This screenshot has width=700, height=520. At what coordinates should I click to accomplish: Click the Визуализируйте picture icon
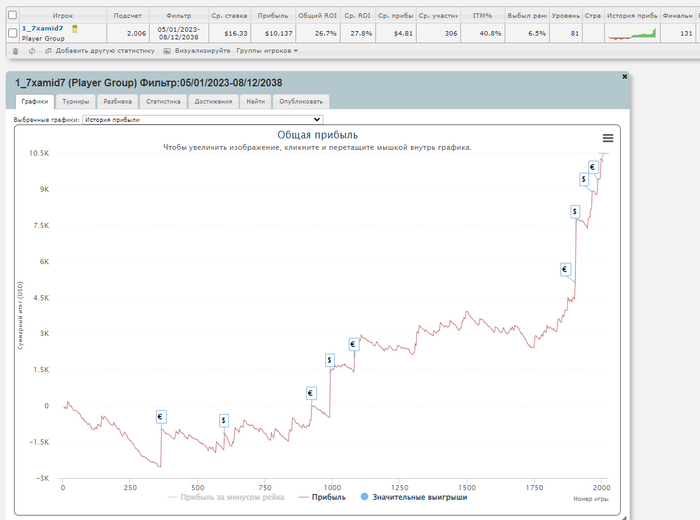point(167,51)
